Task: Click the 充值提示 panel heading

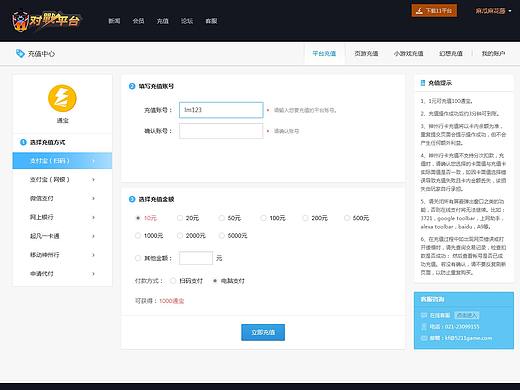Action: pos(440,83)
